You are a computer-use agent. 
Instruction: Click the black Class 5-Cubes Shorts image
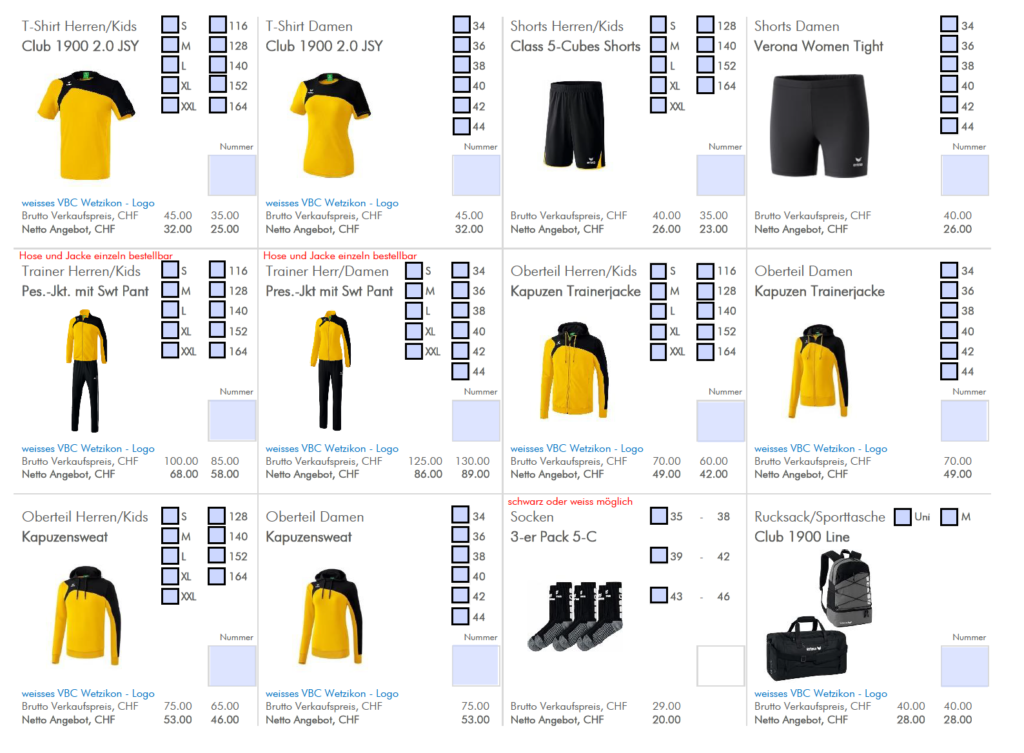(x=575, y=124)
